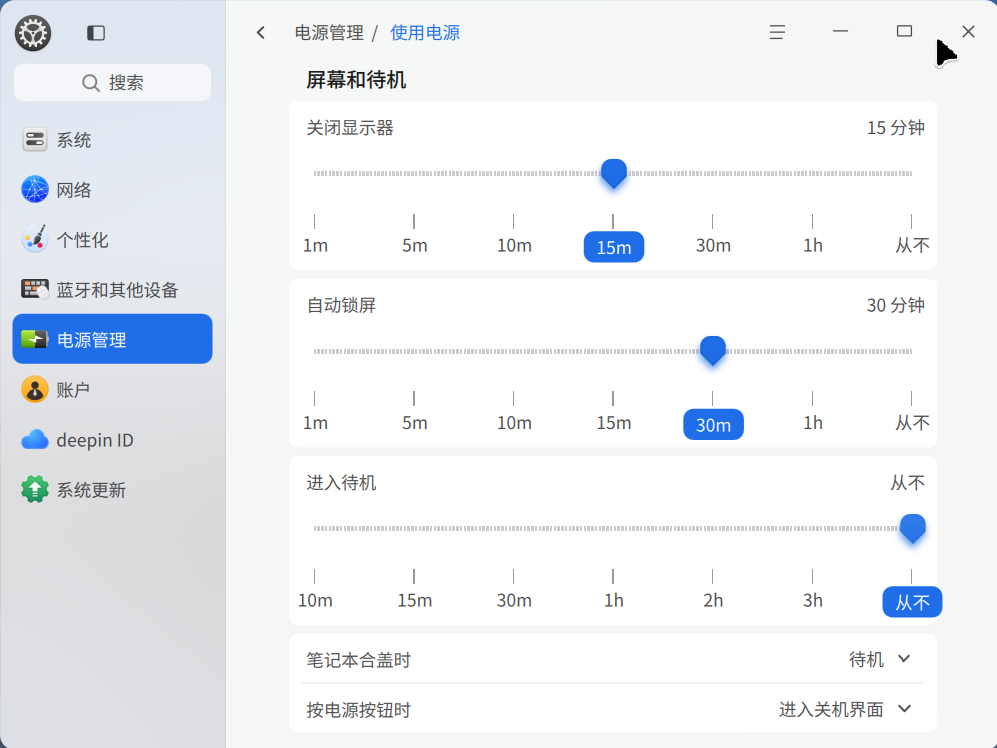Image resolution: width=997 pixels, height=748 pixels.
Task: Click the 网络 globe icon
Action: (35, 190)
